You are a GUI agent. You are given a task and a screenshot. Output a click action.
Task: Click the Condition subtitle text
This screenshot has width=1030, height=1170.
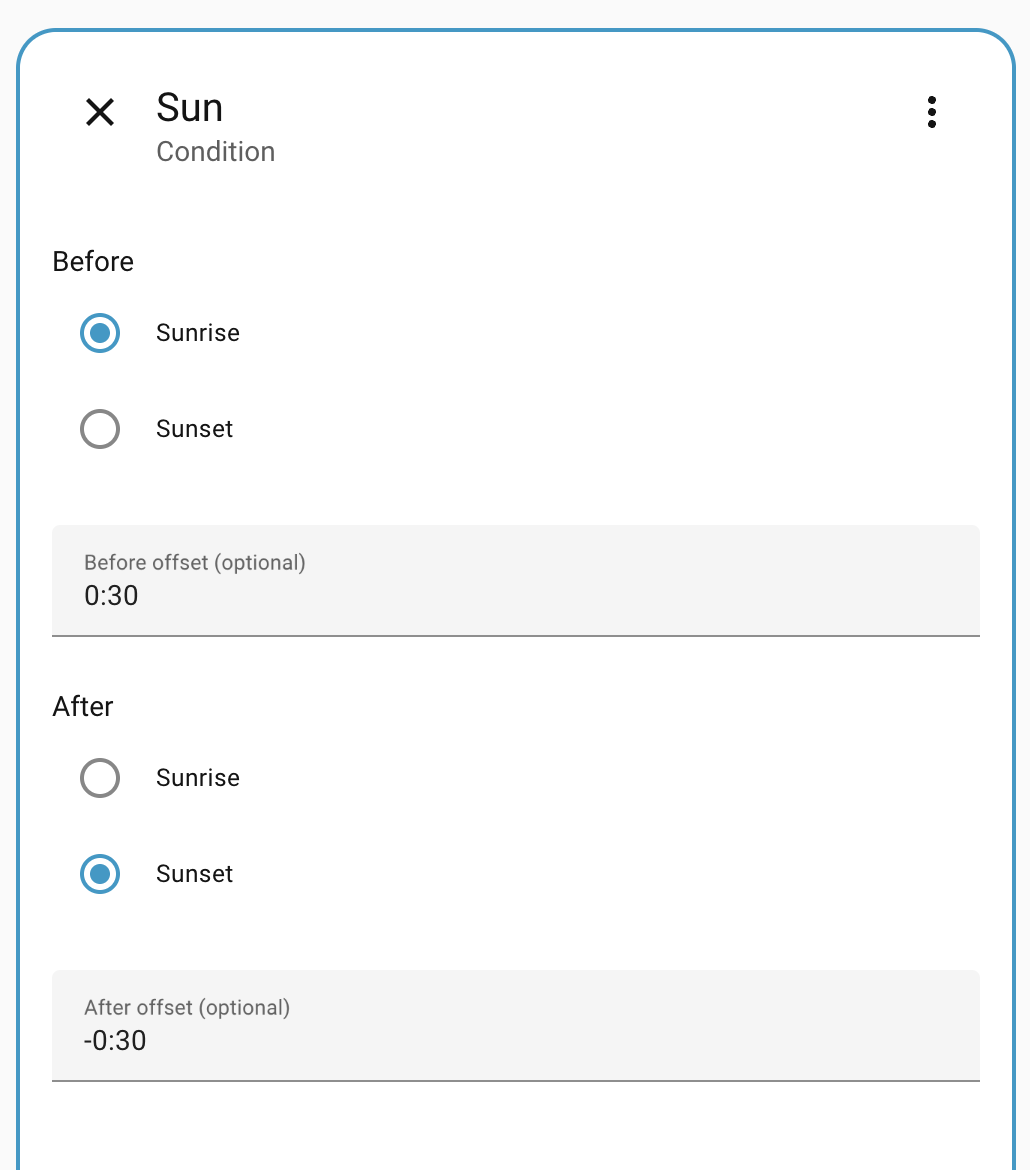(x=216, y=152)
